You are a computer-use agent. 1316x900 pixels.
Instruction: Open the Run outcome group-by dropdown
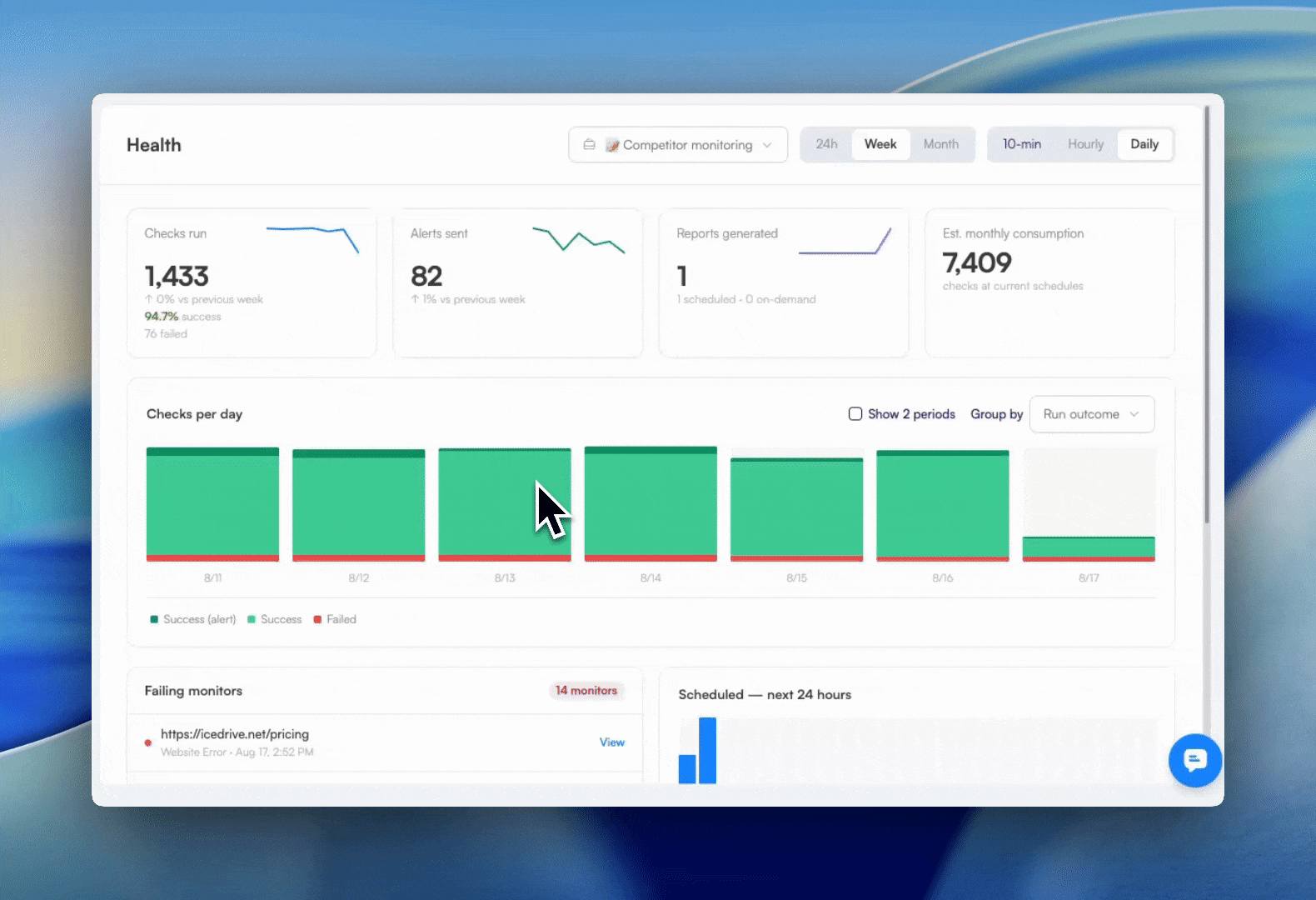[x=1092, y=414]
